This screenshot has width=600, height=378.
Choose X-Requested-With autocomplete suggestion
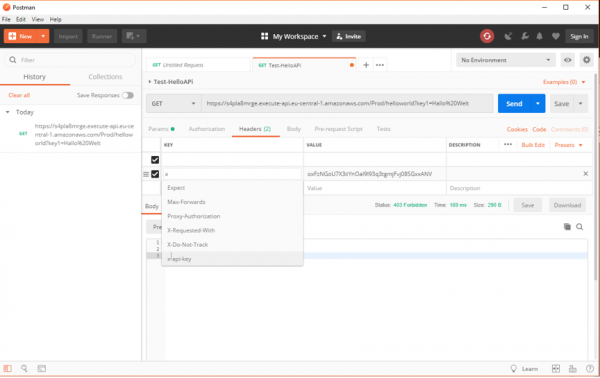coord(233,230)
